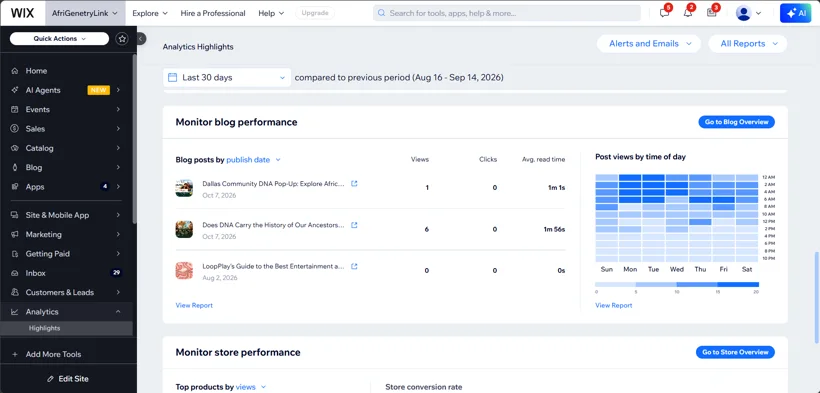This screenshot has height=393, width=820.
Task: Click the heatmap color scale legend bar
Action: click(677, 285)
